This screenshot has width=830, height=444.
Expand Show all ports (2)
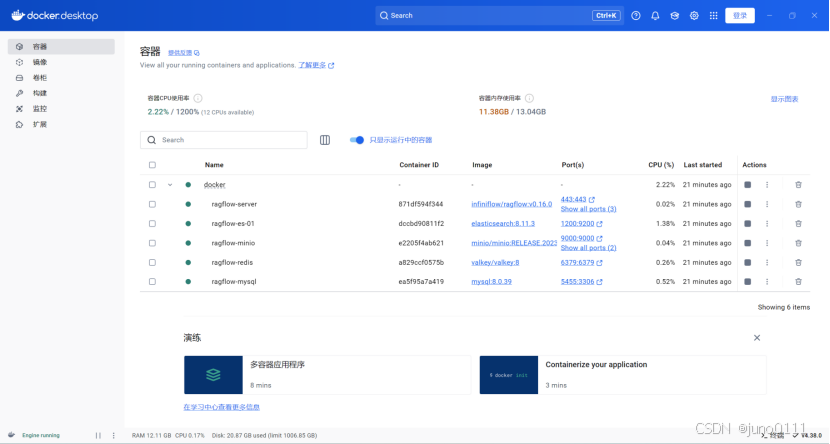(588, 248)
